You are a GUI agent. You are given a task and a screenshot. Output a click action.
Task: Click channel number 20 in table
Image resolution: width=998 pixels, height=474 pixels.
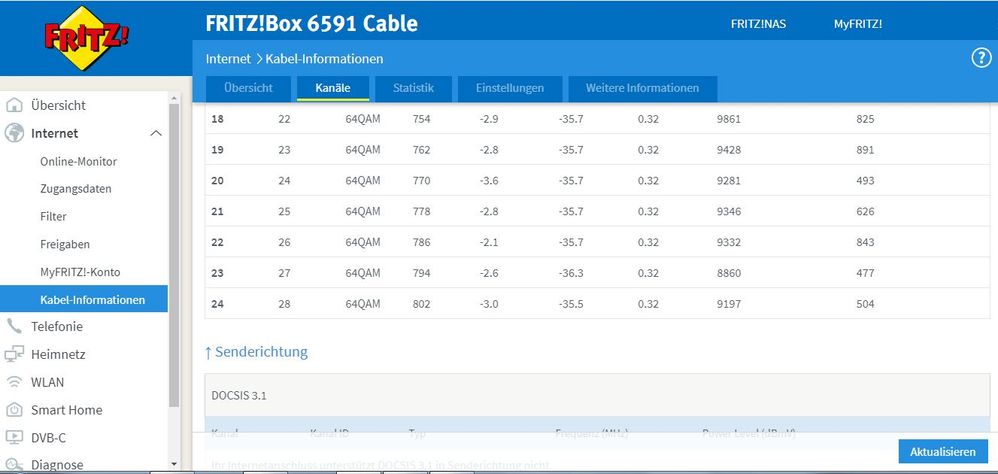[x=217, y=181]
